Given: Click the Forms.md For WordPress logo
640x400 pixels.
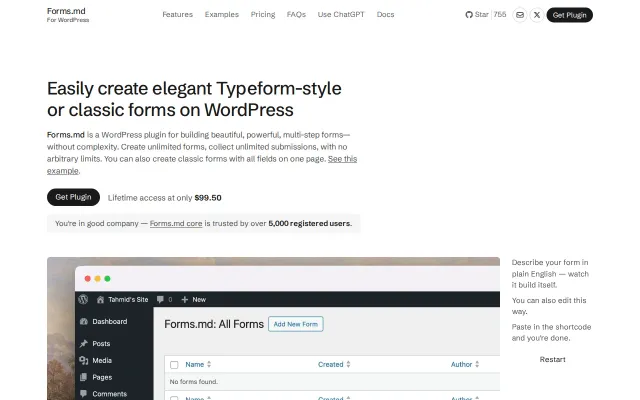Looking at the screenshot, I should (68, 15).
